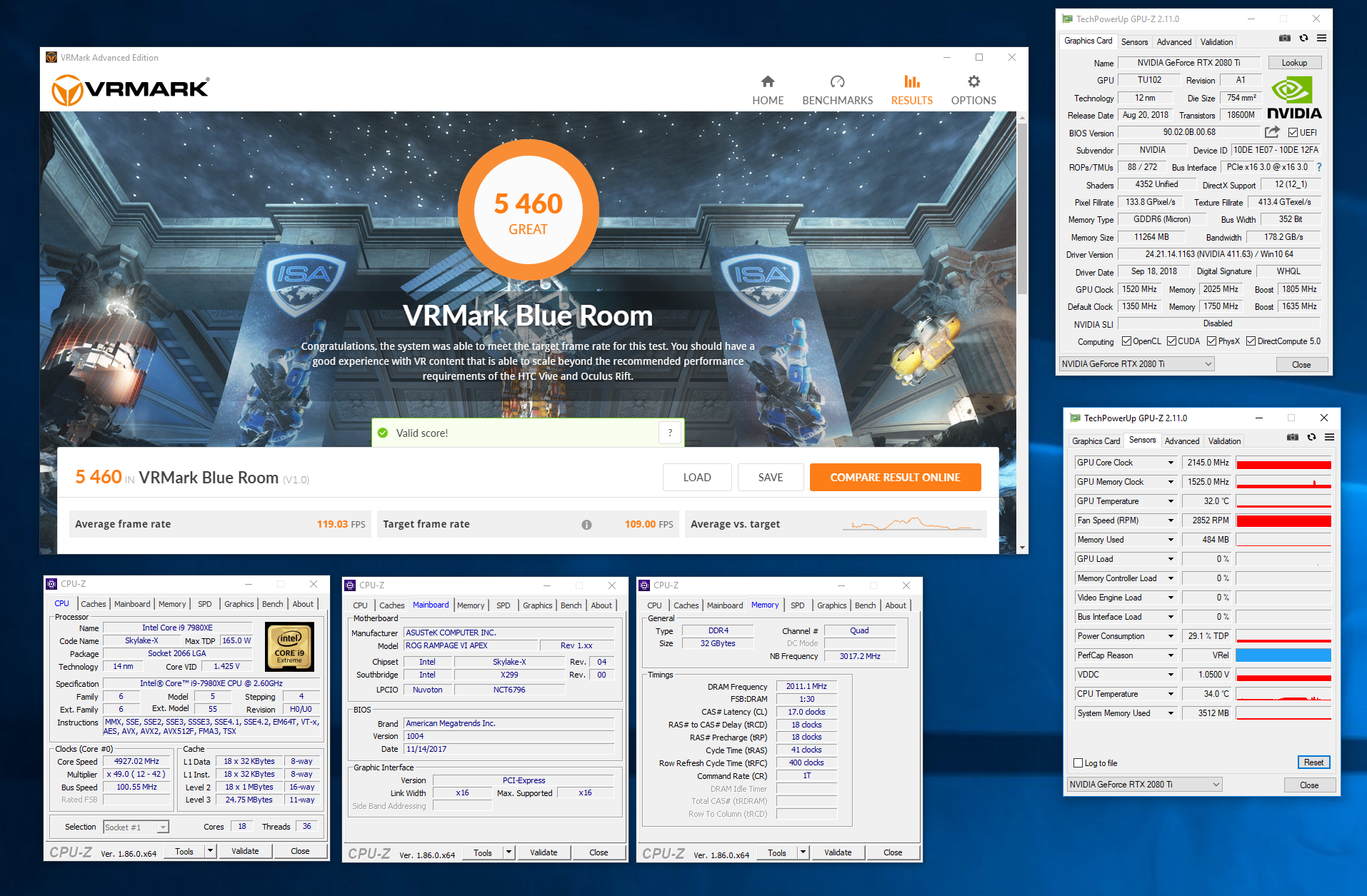Image resolution: width=1367 pixels, height=896 pixels.
Task: Click the VRMark results vertical scrollbar
Action: [x=1023, y=209]
